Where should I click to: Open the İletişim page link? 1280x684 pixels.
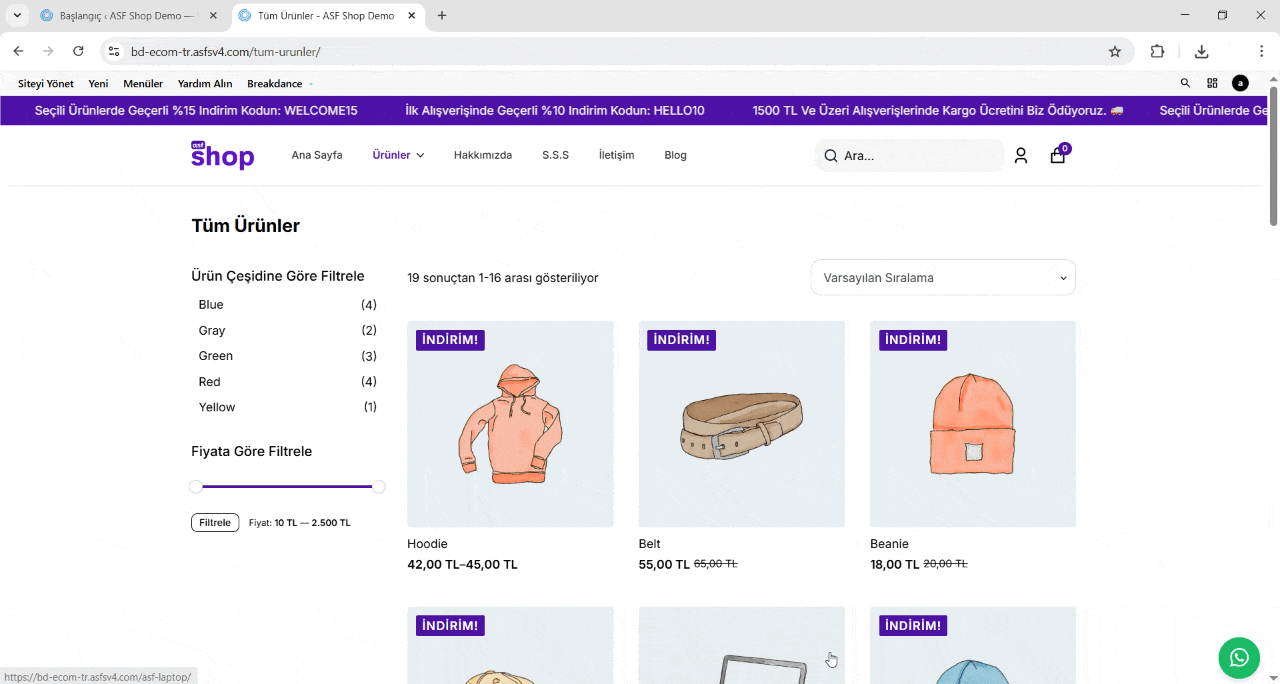click(x=616, y=155)
